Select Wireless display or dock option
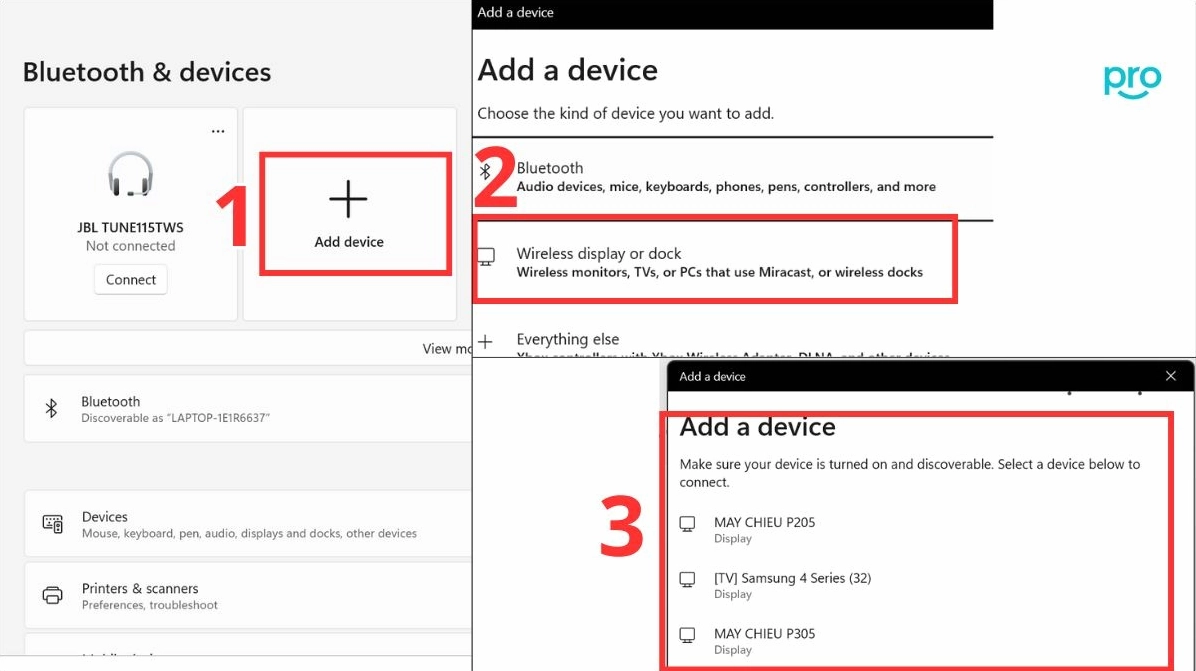This screenshot has width=1196, height=671. [x=718, y=262]
